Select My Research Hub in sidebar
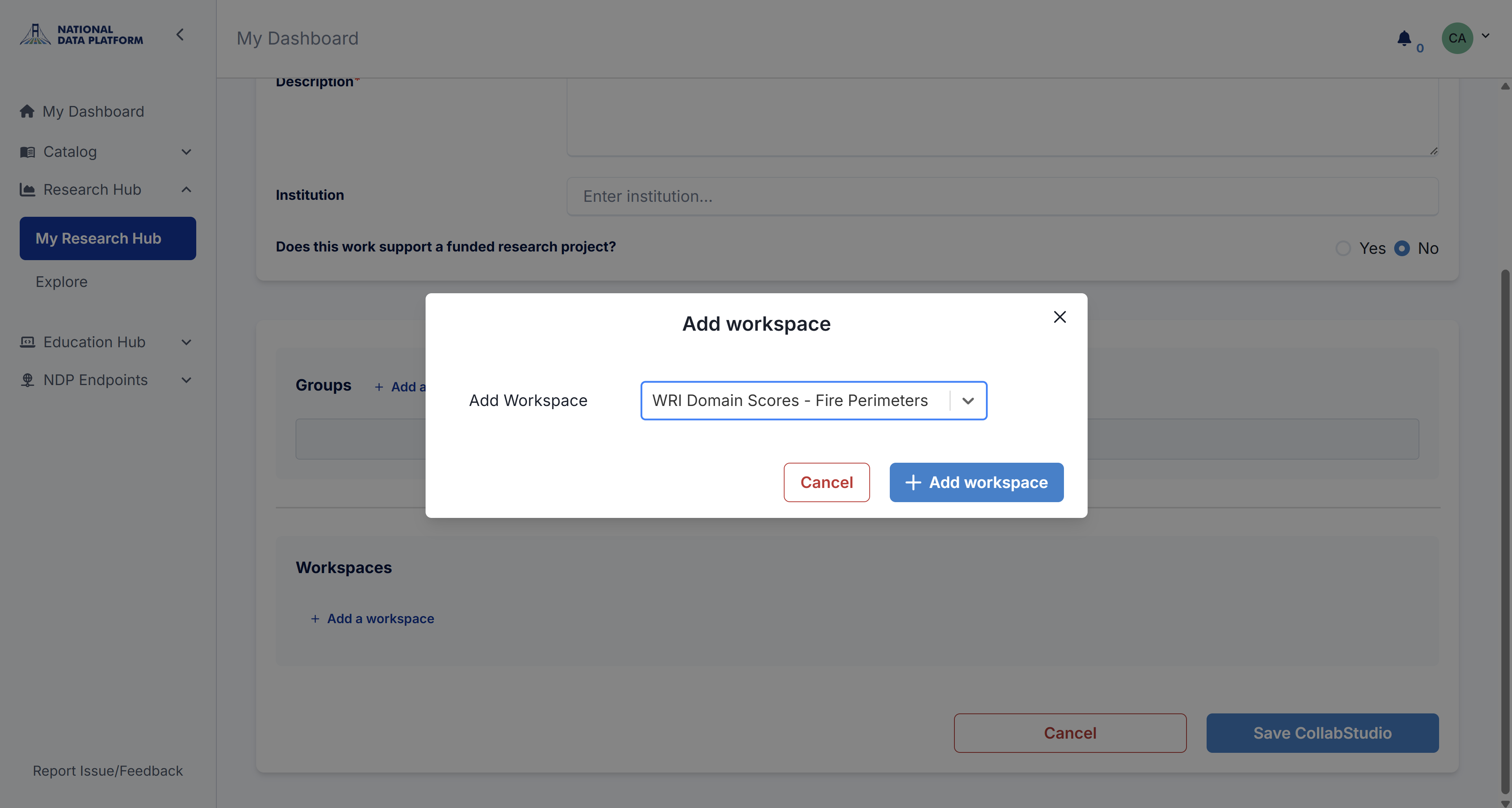This screenshot has height=808, width=1512. (108, 238)
